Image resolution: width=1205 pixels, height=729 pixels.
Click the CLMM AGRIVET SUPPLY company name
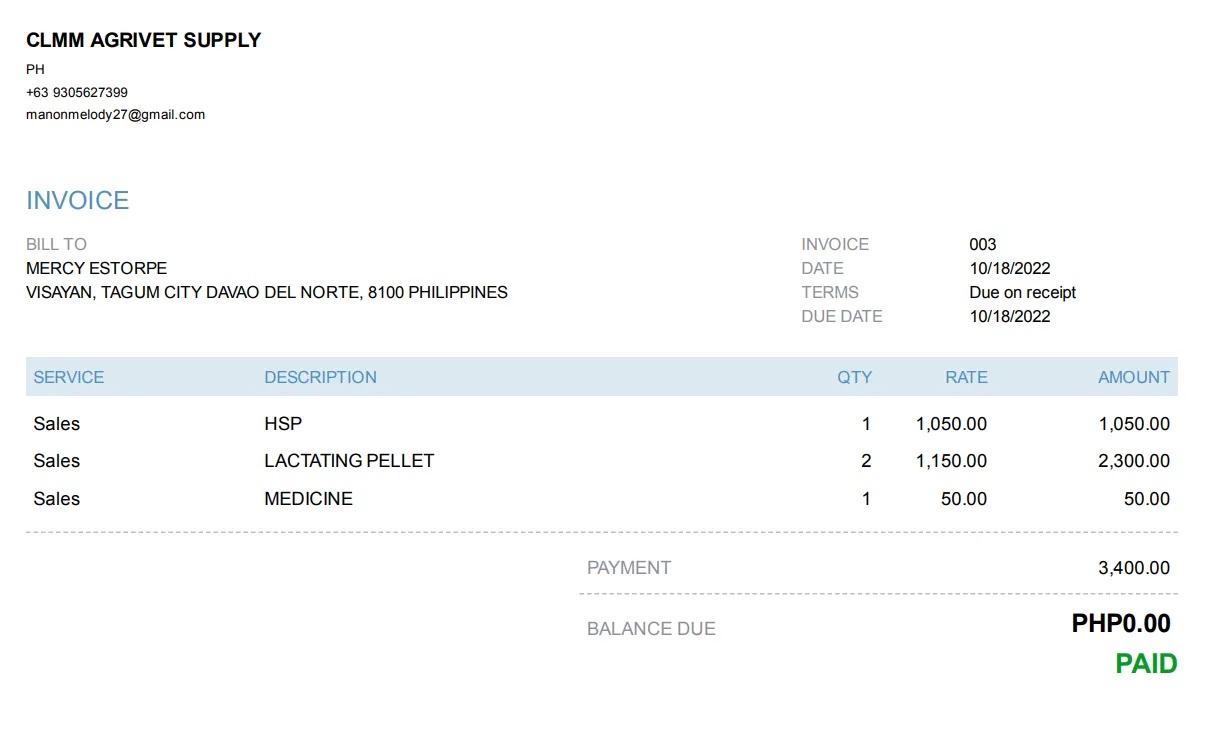pos(143,40)
